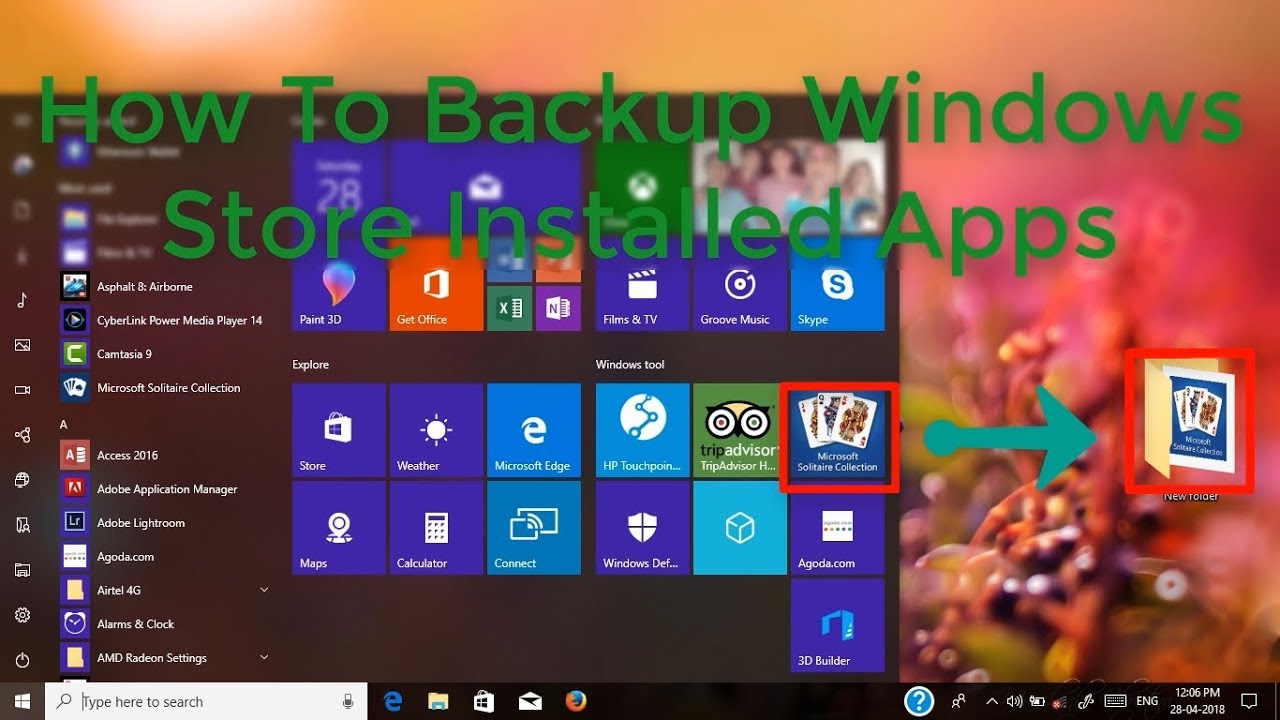Viewport: 1280px width, 720px height.
Task: Open the light-blue 3D cube tile
Action: click(x=740, y=528)
